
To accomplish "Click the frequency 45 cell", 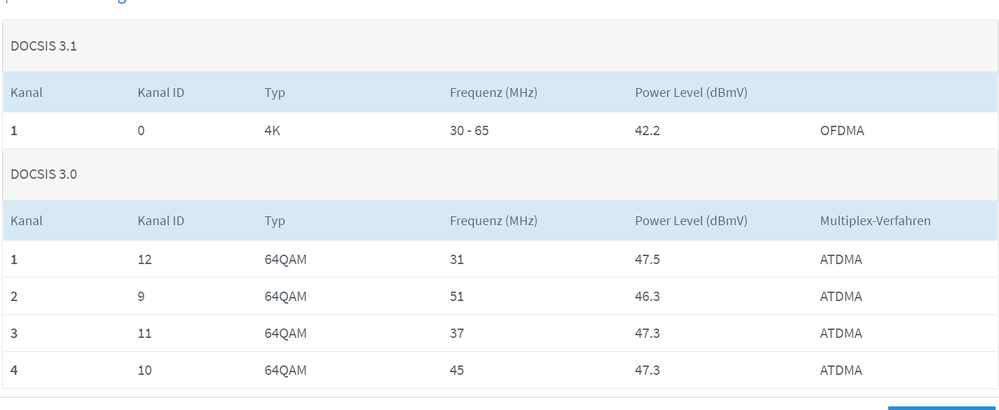I will coord(458,371).
